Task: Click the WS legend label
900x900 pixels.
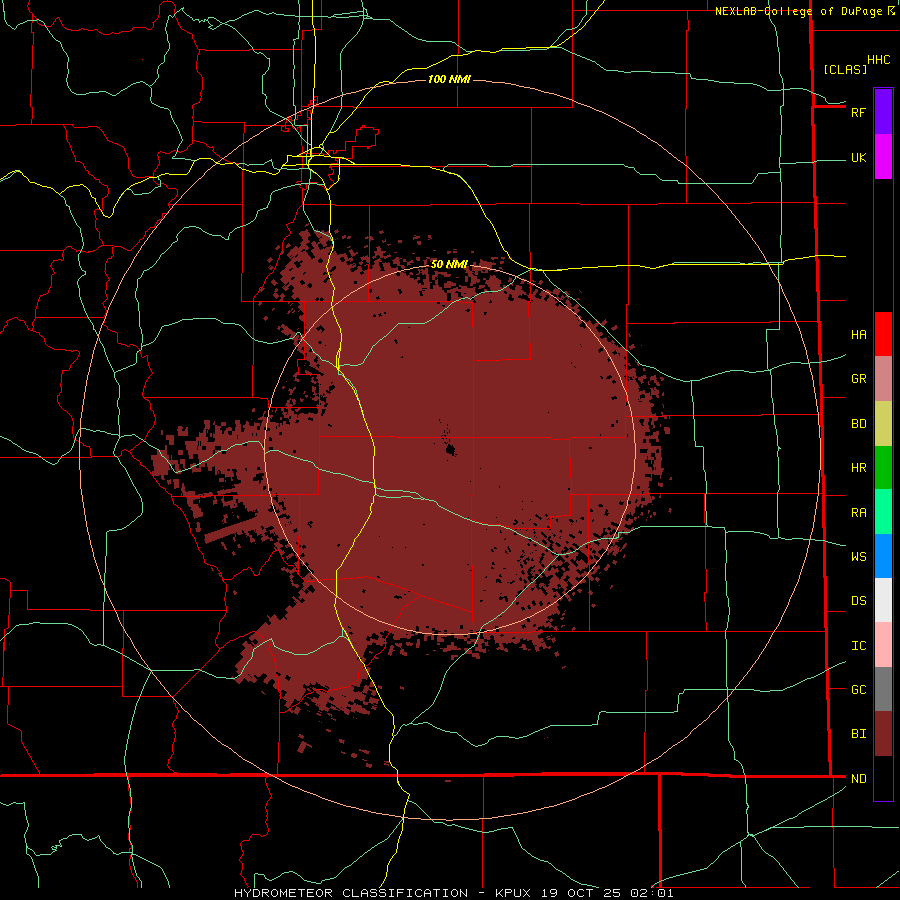Action: point(858,557)
